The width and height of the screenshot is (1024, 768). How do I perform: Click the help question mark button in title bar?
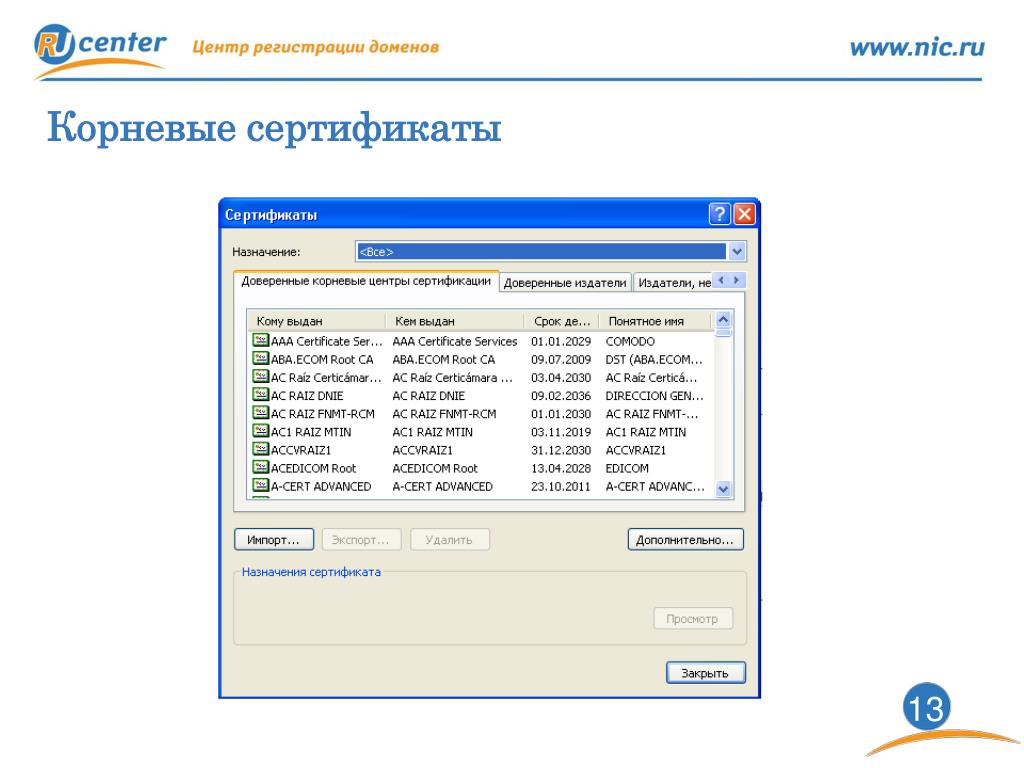[x=720, y=214]
